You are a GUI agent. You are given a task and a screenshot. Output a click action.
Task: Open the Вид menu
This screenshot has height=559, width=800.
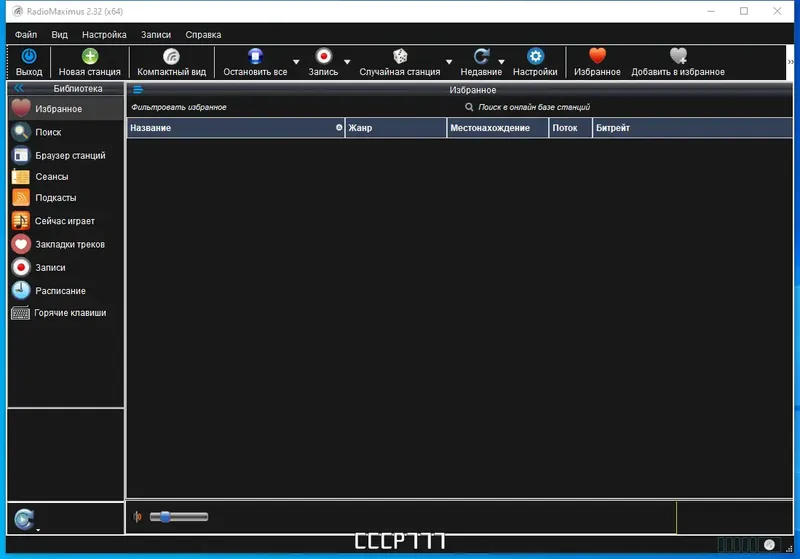(60, 35)
